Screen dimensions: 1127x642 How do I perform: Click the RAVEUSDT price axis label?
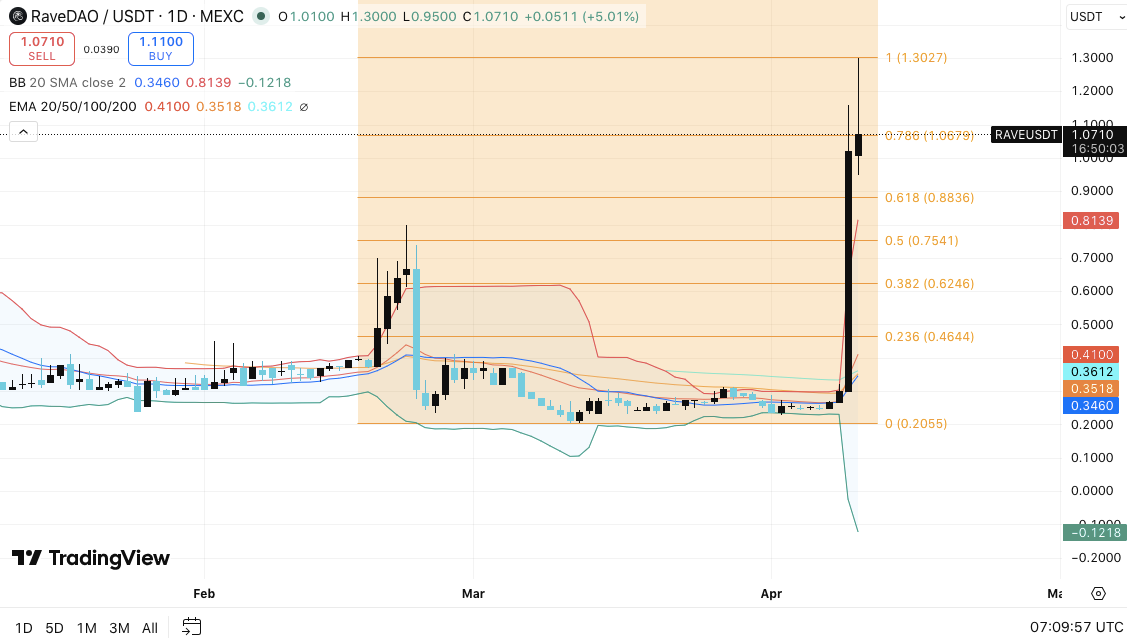click(1026, 134)
